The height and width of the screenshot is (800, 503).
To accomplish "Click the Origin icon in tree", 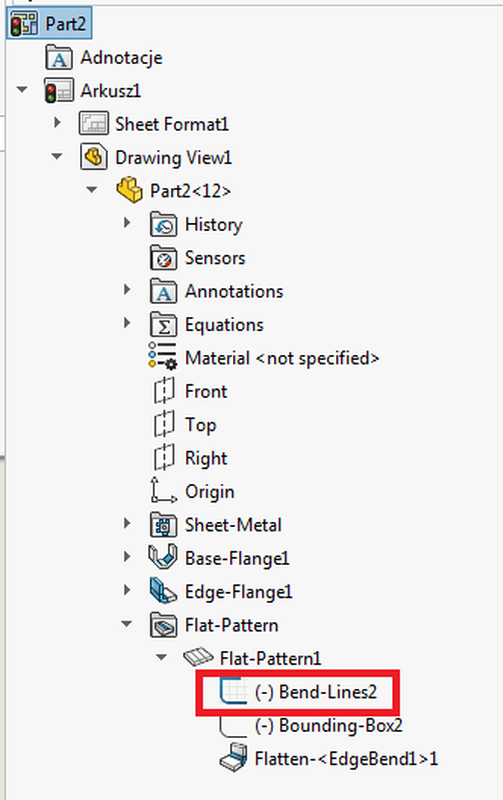I will [x=163, y=490].
